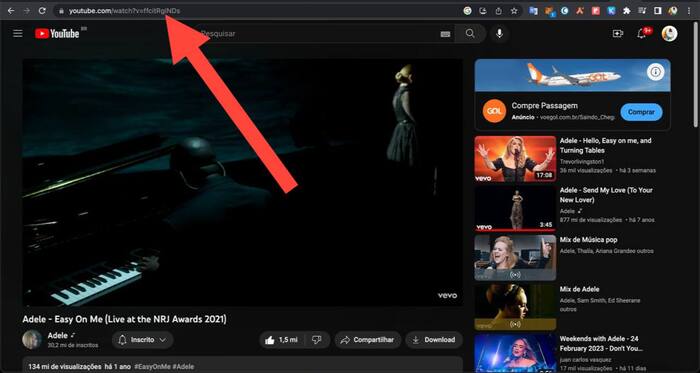The height and width of the screenshot is (373, 700).
Task: Click the voegol.com.br ad link
Action: pos(577,117)
